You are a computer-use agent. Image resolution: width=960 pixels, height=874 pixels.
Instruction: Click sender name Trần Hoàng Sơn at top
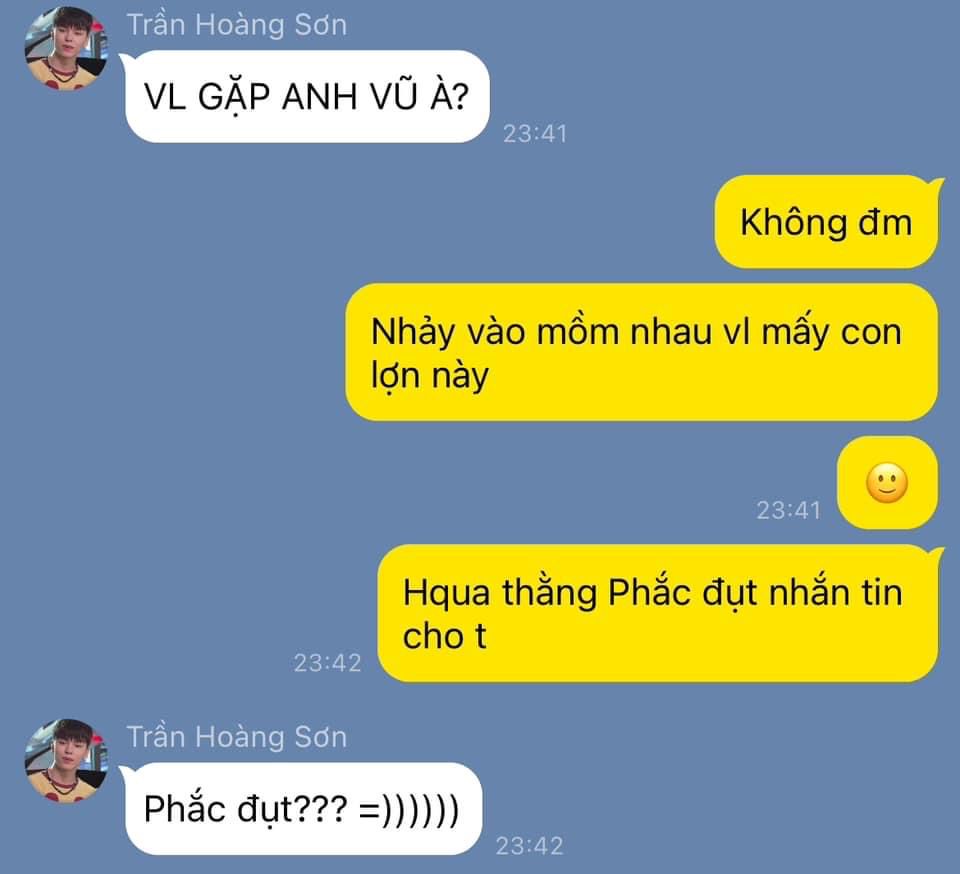click(x=236, y=26)
